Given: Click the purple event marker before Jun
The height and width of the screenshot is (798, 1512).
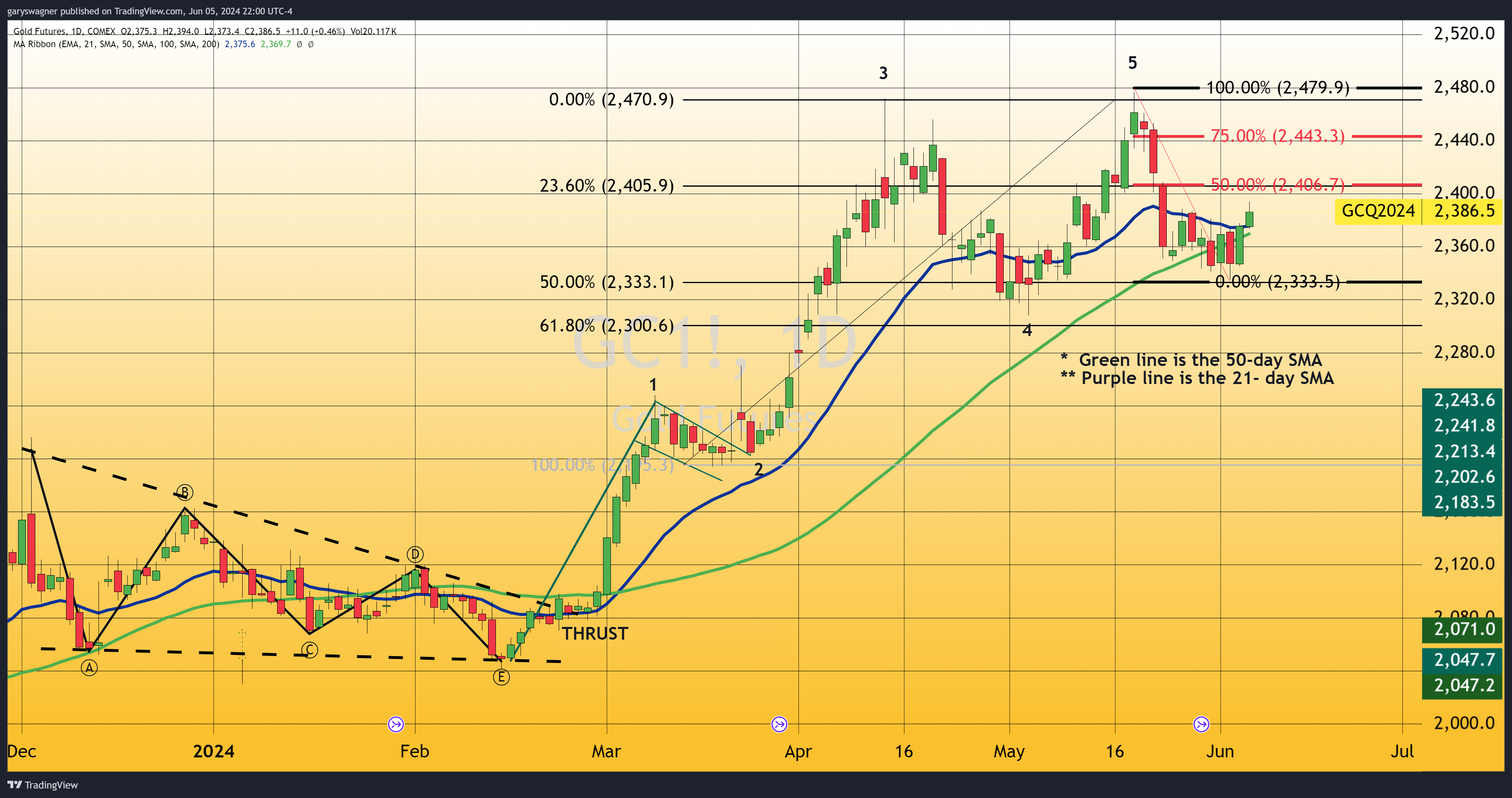Looking at the screenshot, I should click(x=1201, y=724).
